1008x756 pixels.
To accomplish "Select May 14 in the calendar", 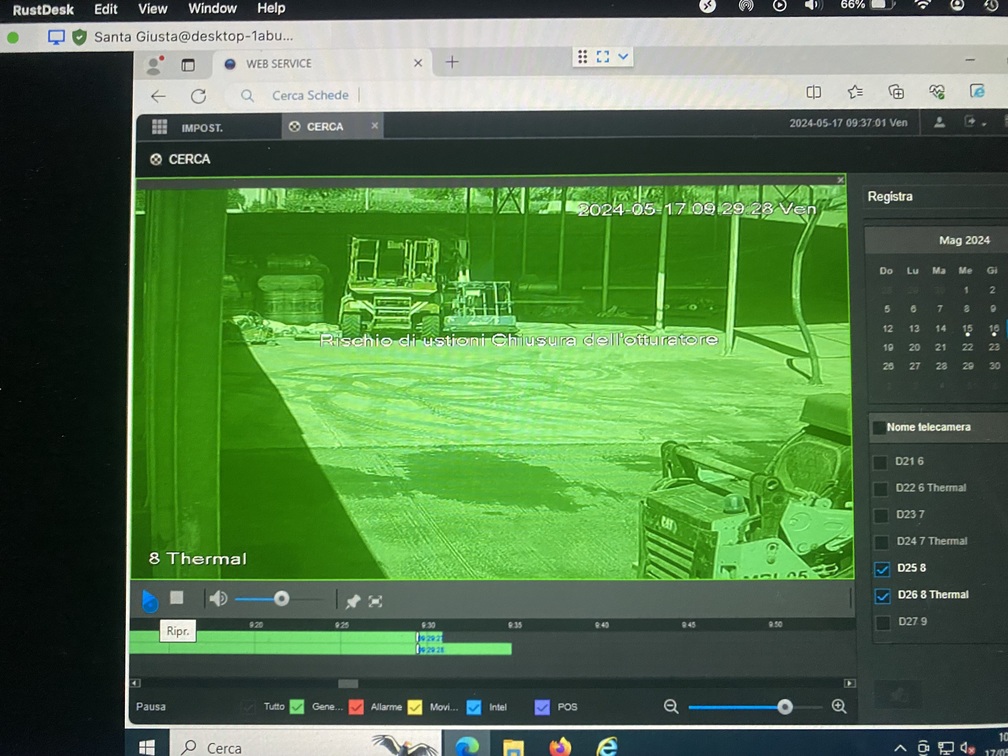I will pyautogui.click(x=940, y=328).
